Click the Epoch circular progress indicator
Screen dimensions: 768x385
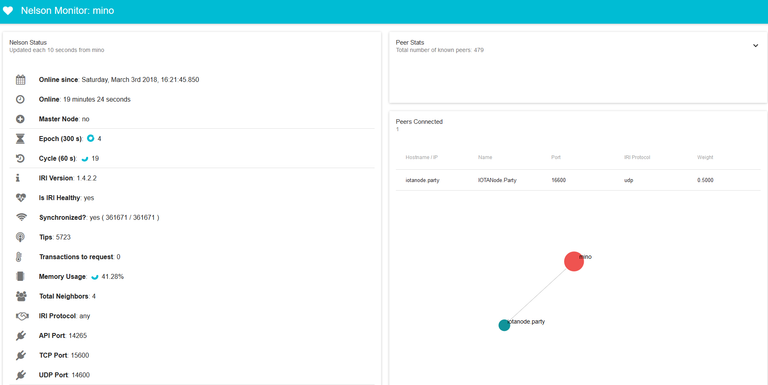(x=90, y=139)
